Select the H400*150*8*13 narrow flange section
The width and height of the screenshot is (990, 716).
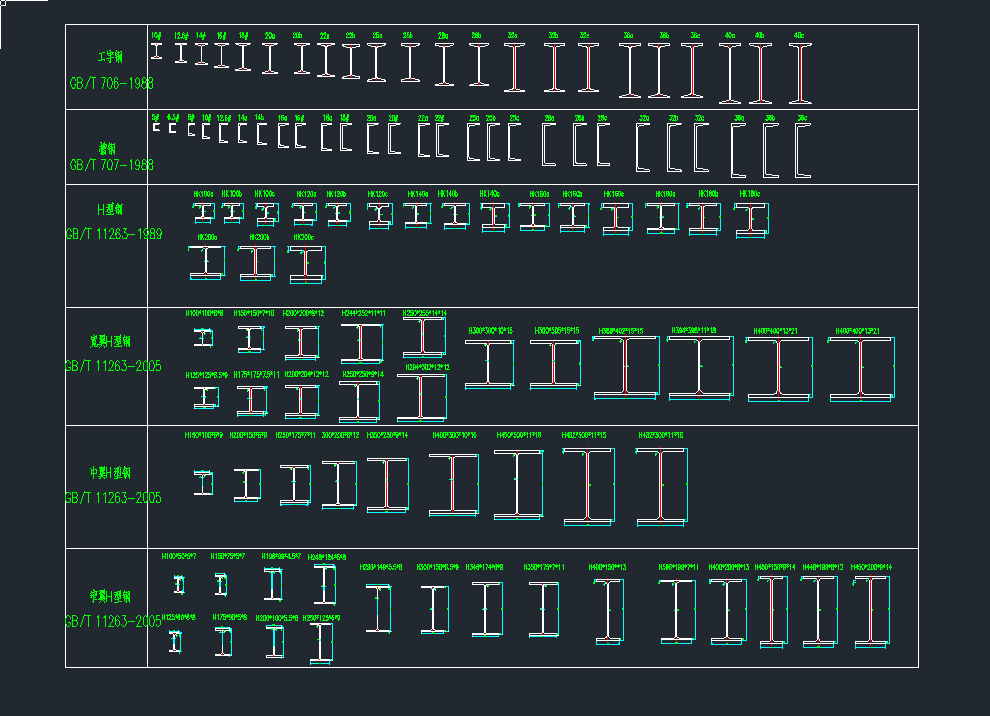click(x=608, y=608)
